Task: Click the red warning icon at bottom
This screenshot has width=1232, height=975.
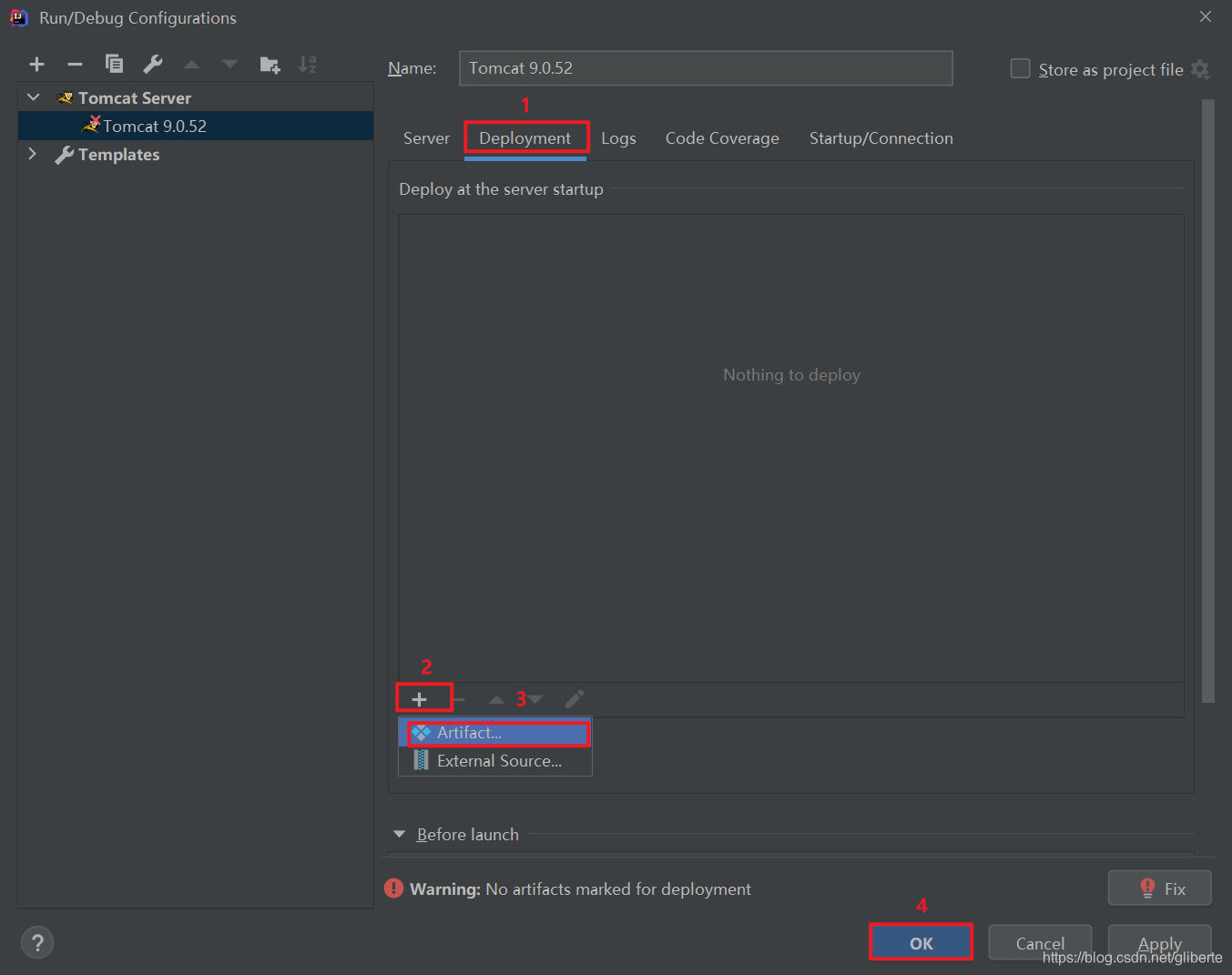Action: (393, 889)
